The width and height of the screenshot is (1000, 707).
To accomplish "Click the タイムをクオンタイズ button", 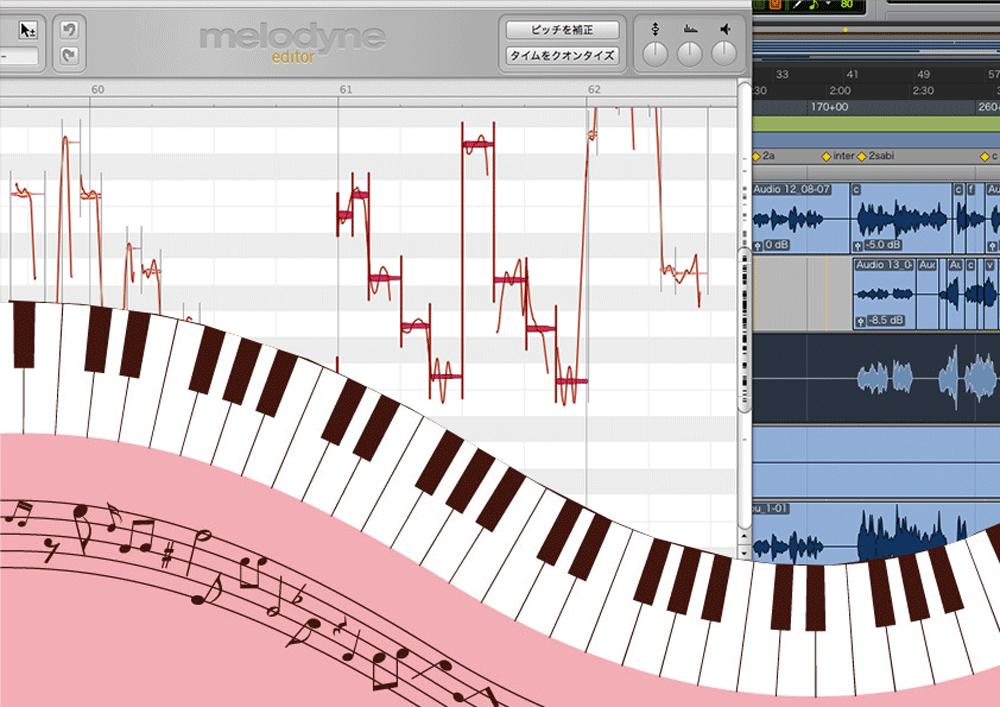I will click(x=562, y=55).
